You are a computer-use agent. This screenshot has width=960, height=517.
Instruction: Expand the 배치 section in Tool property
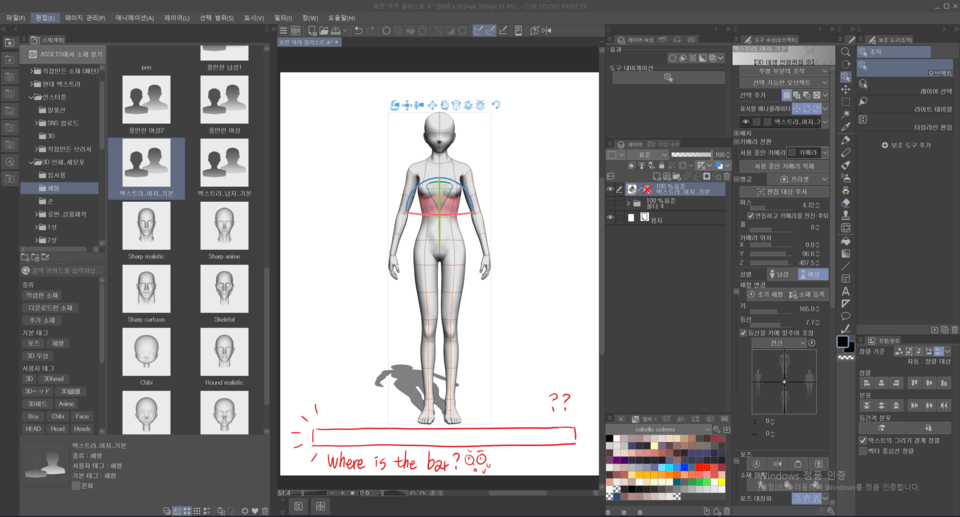(737, 133)
